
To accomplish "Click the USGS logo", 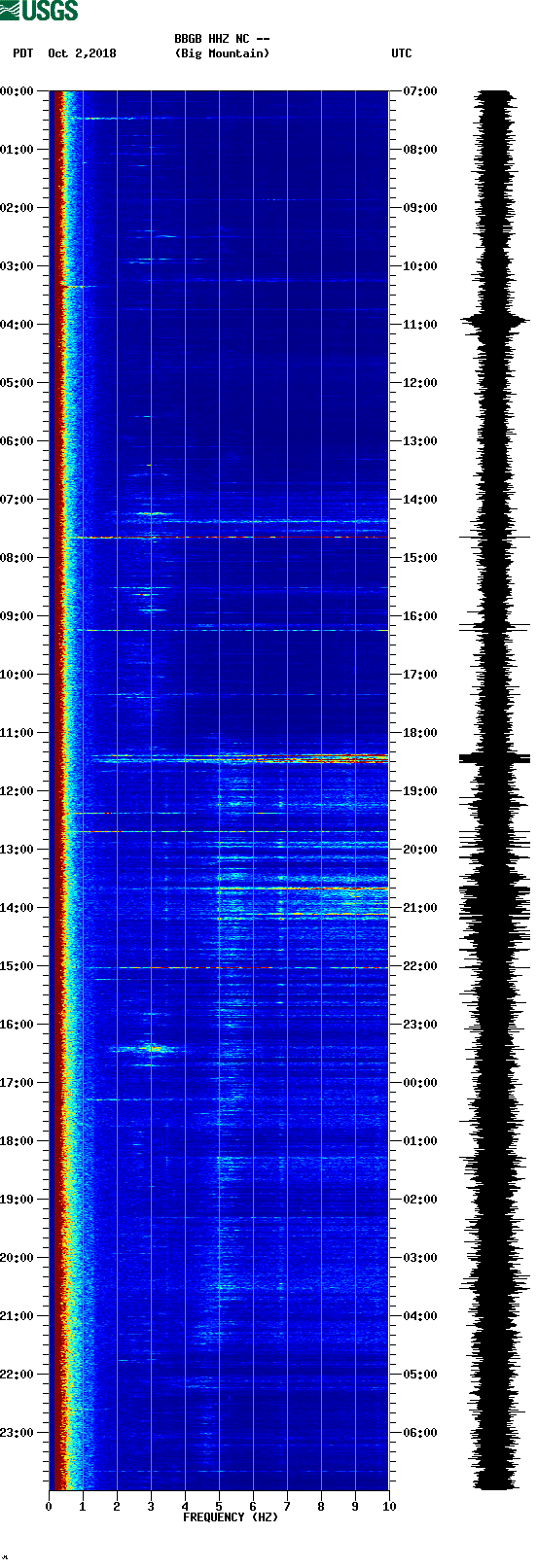I will [39, 11].
